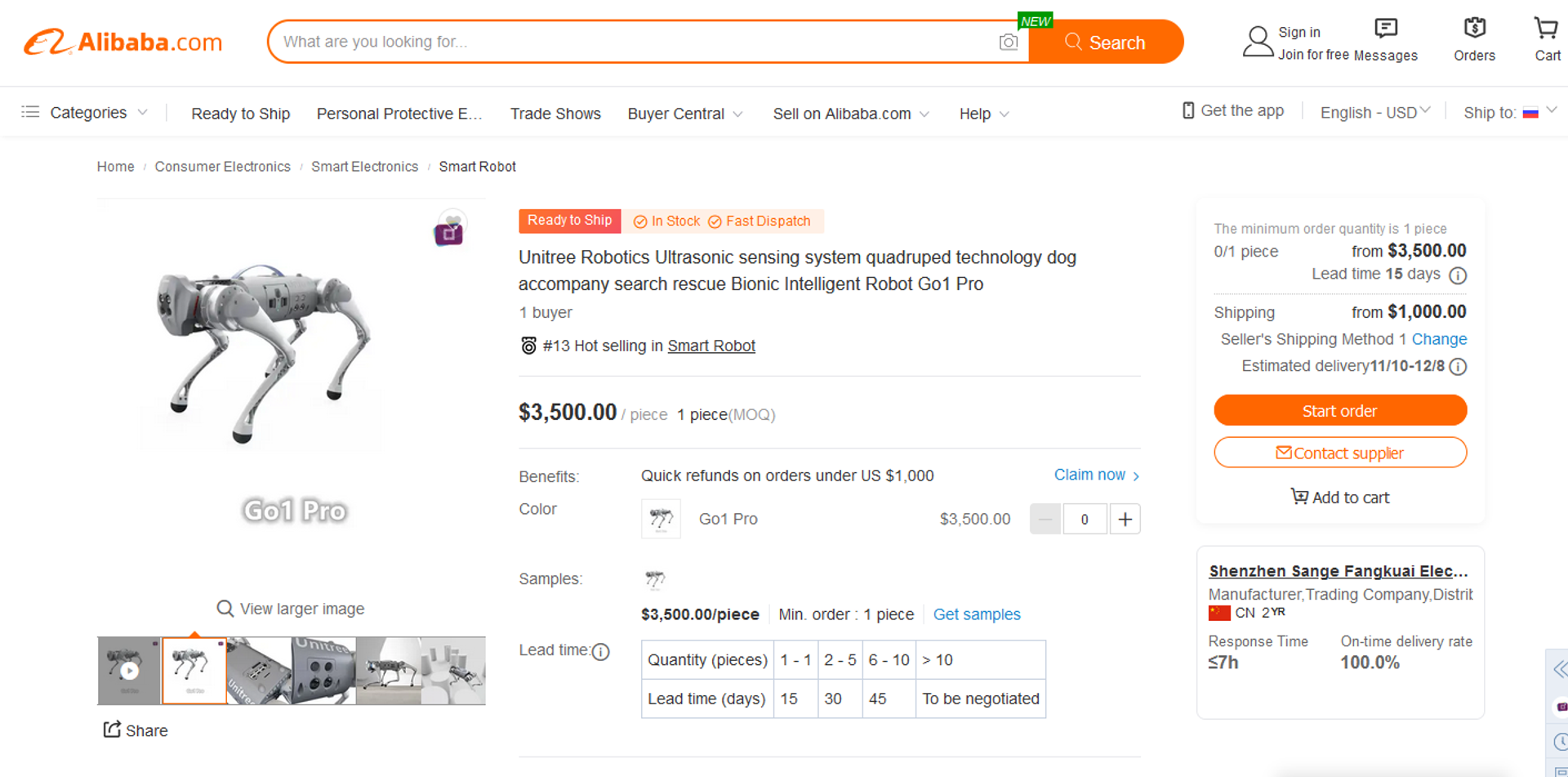Open Shenzhen Sange Fangkuai supplier link

1339,571
